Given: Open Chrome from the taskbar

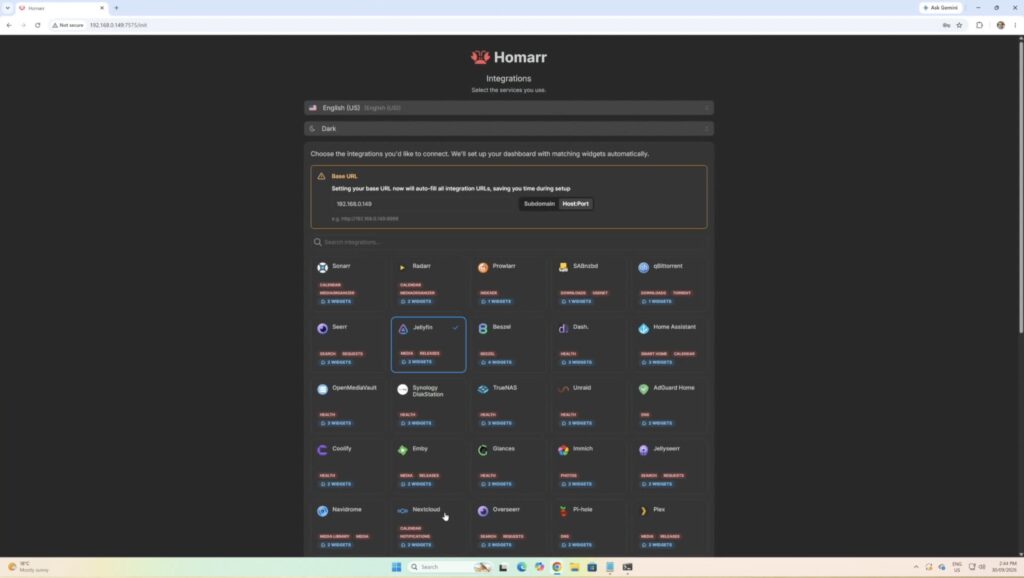Looking at the screenshot, I should 556,567.
